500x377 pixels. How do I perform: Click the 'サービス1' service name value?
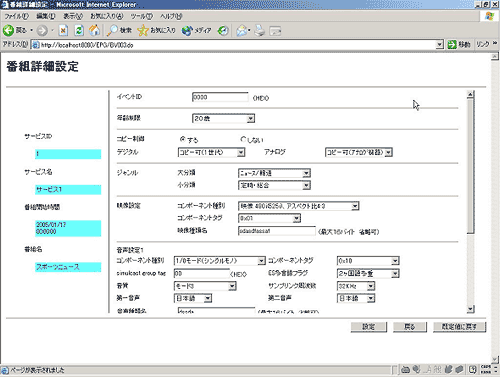click(x=68, y=189)
